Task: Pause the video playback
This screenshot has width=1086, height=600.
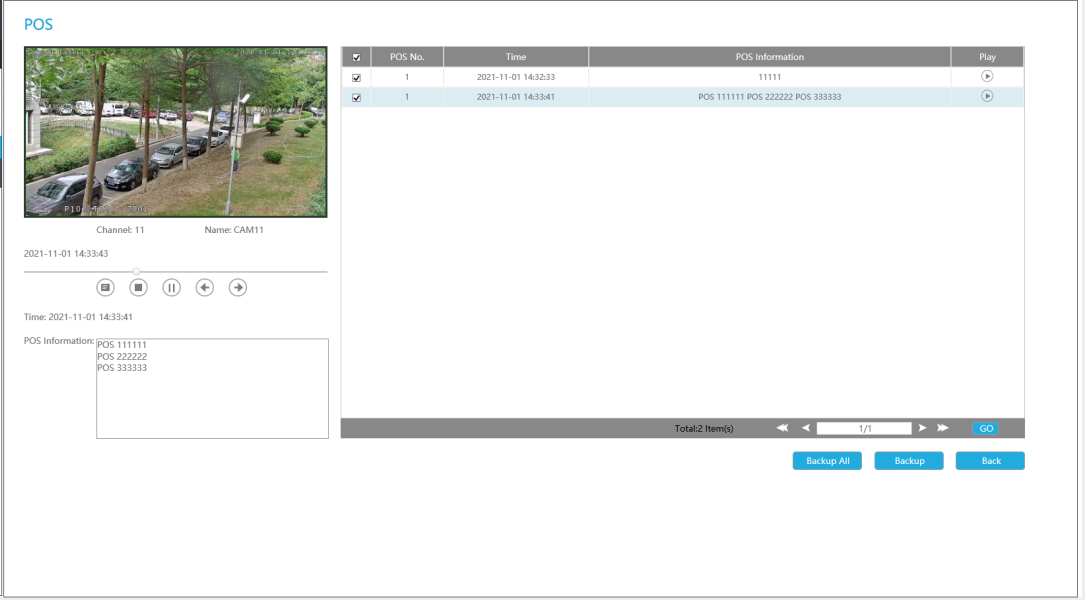Action: 172,288
